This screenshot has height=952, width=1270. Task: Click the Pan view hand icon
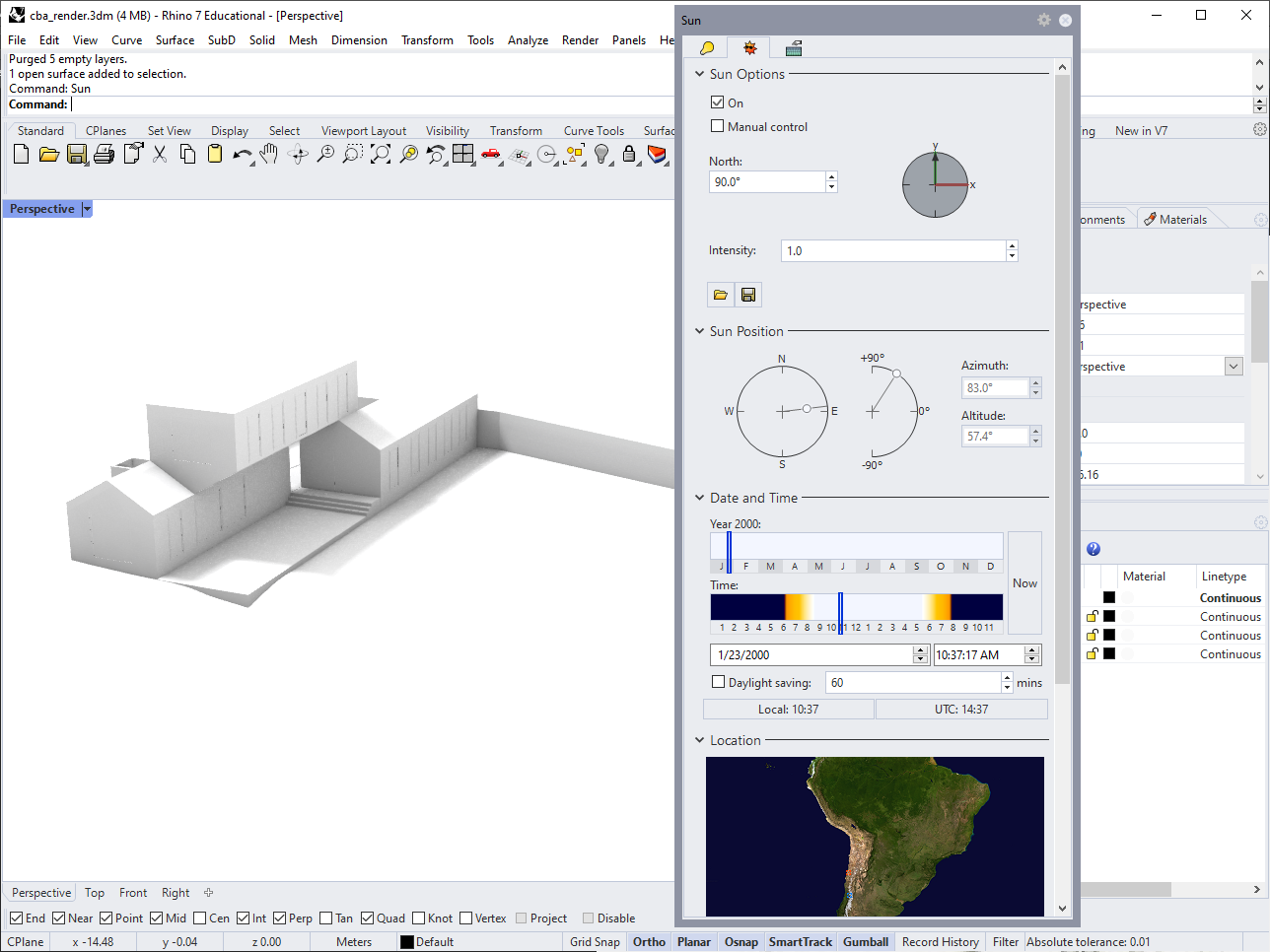point(269,154)
